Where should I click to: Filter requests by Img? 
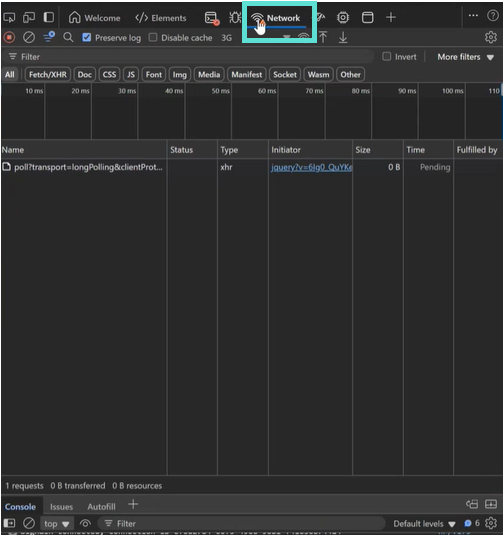tap(179, 74)
